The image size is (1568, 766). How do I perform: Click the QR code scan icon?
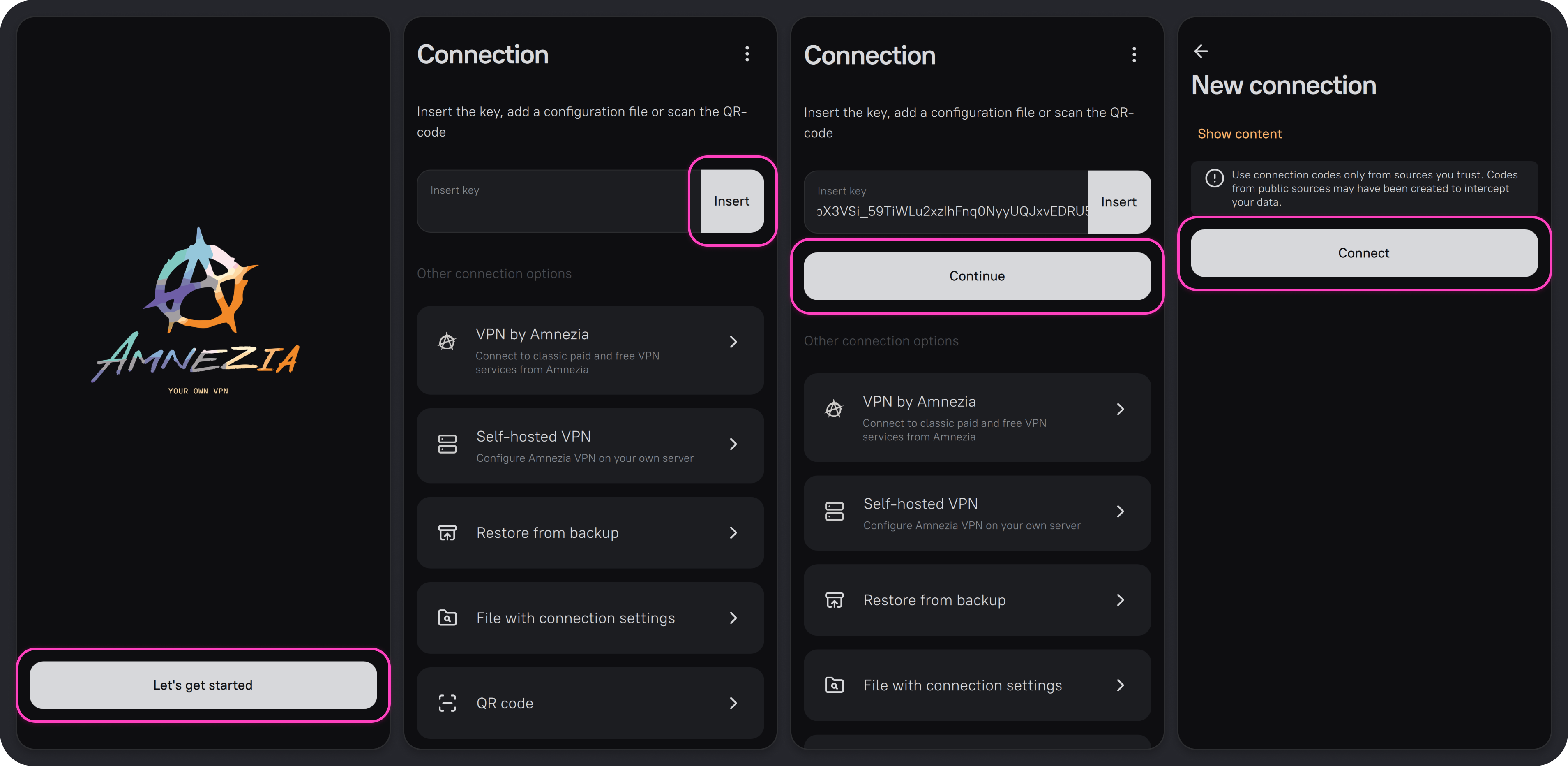447,703
